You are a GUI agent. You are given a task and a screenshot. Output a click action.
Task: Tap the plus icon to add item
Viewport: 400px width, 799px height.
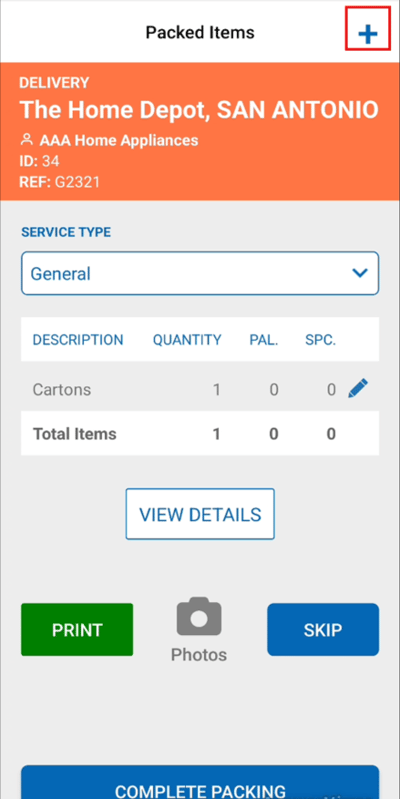click(367, 34)
